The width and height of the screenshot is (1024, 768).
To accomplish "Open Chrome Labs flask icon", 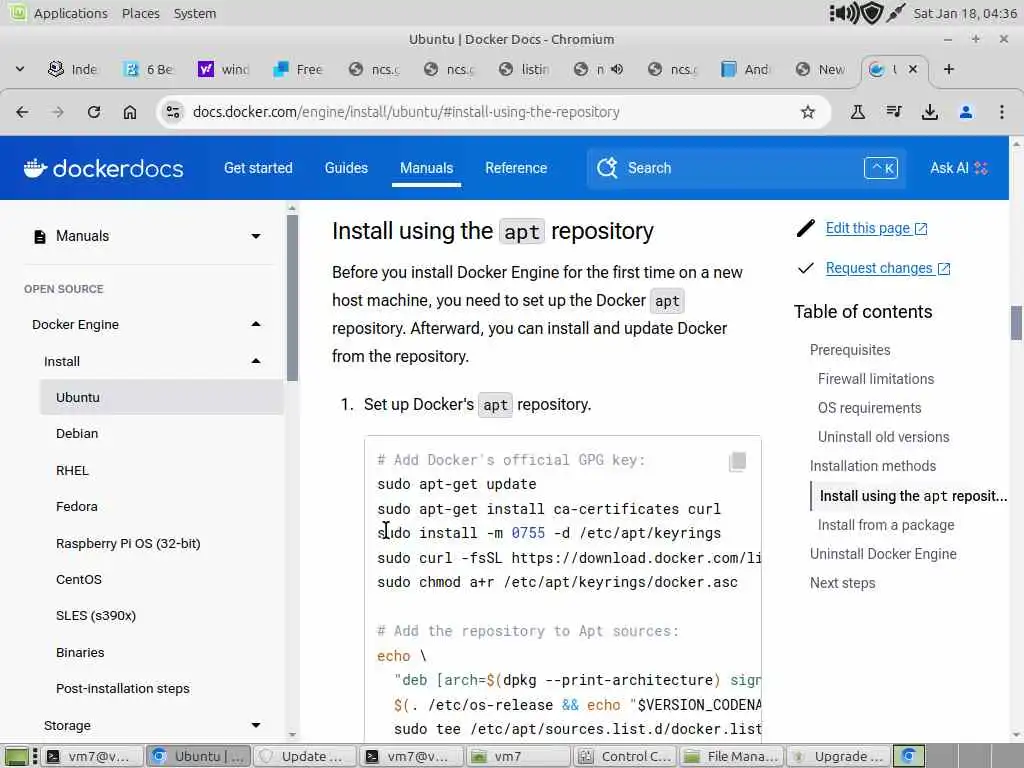I will coord(858,112).
